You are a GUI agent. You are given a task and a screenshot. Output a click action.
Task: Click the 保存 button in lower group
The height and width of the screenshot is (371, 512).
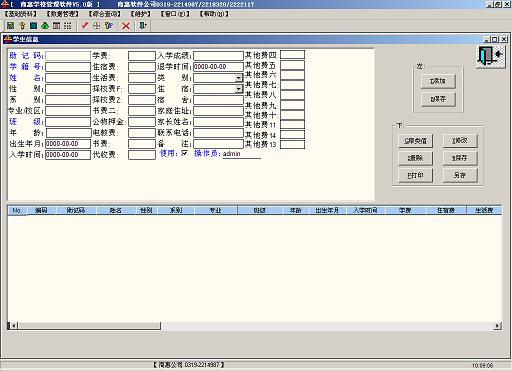tap(460, 158)
